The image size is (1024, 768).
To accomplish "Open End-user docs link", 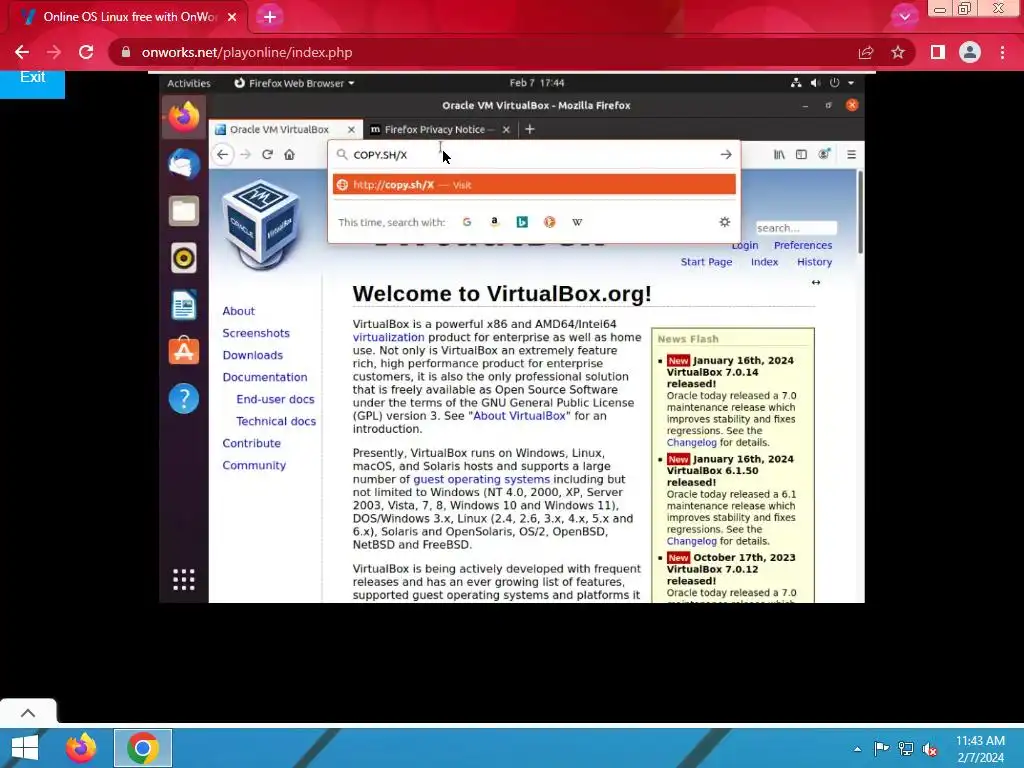I will (x=275, y=399).
